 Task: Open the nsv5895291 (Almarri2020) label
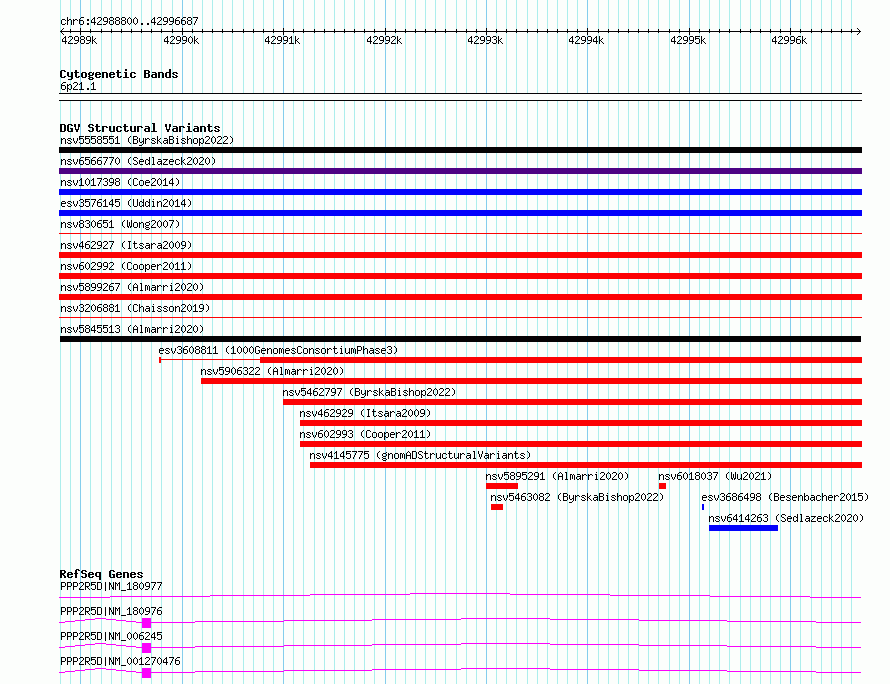click(557, 476)
